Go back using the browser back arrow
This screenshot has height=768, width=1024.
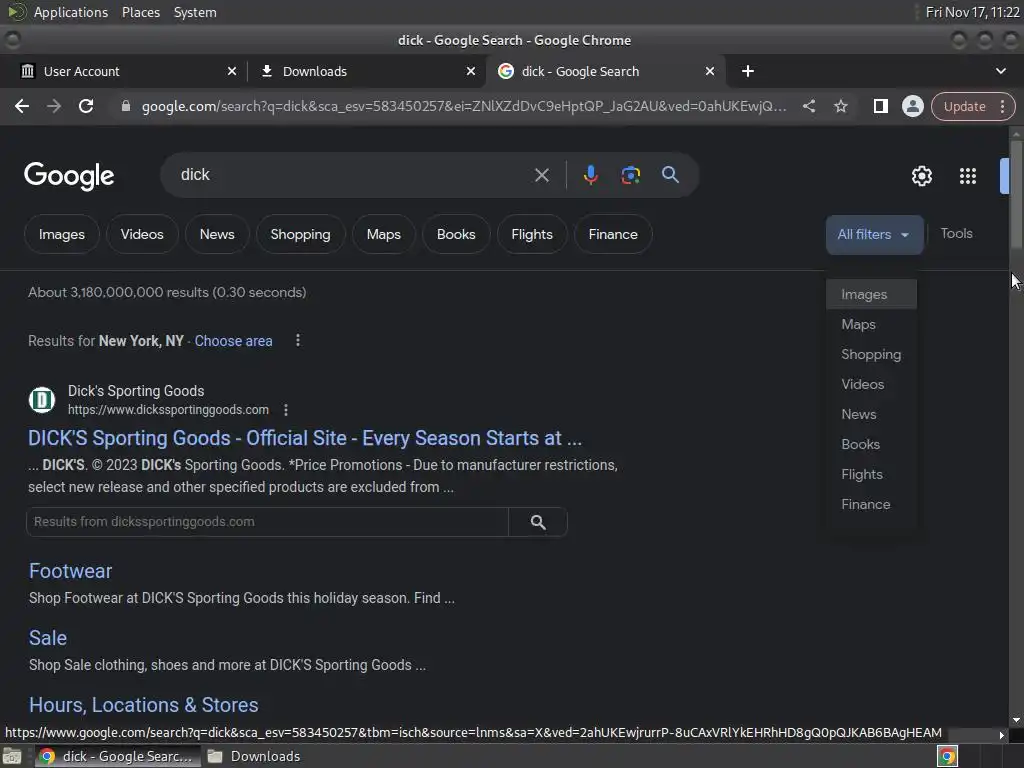coord(22,106)
